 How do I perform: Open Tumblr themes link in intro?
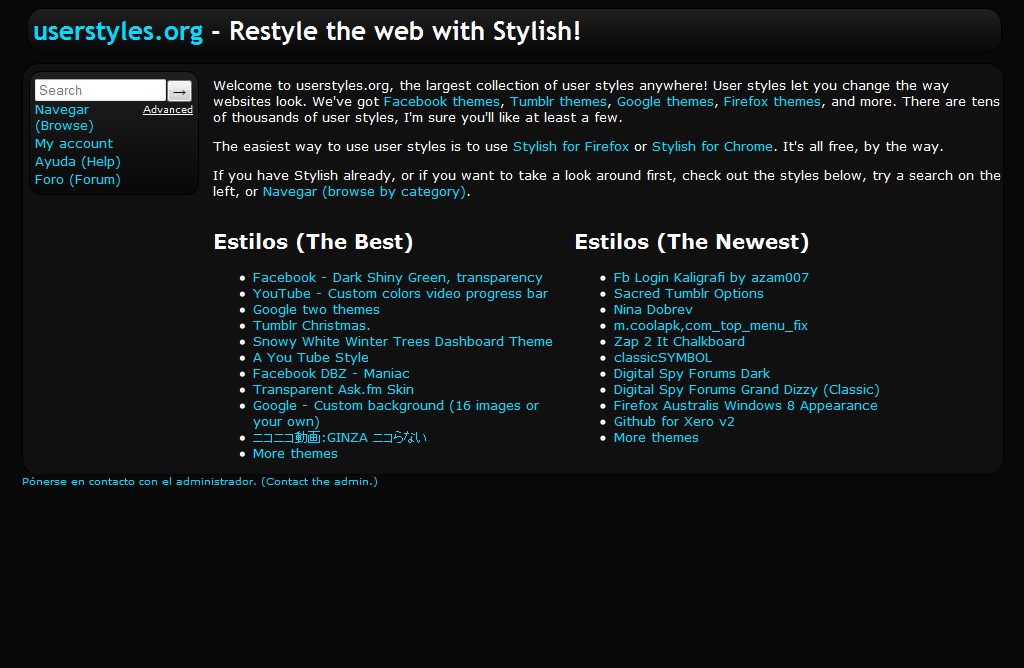tap(558, 102)
